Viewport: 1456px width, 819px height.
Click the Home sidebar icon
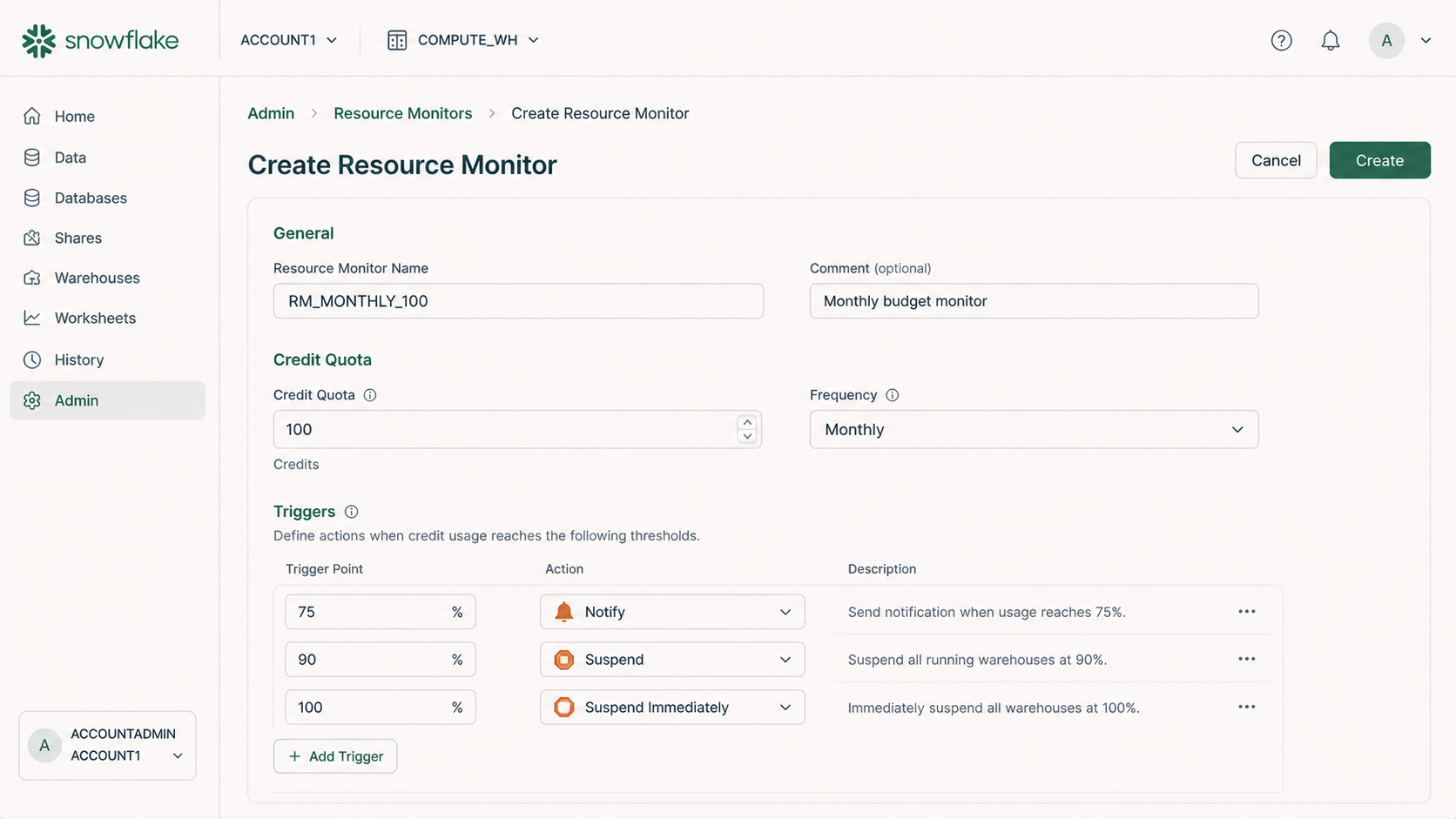coord(32,116)
